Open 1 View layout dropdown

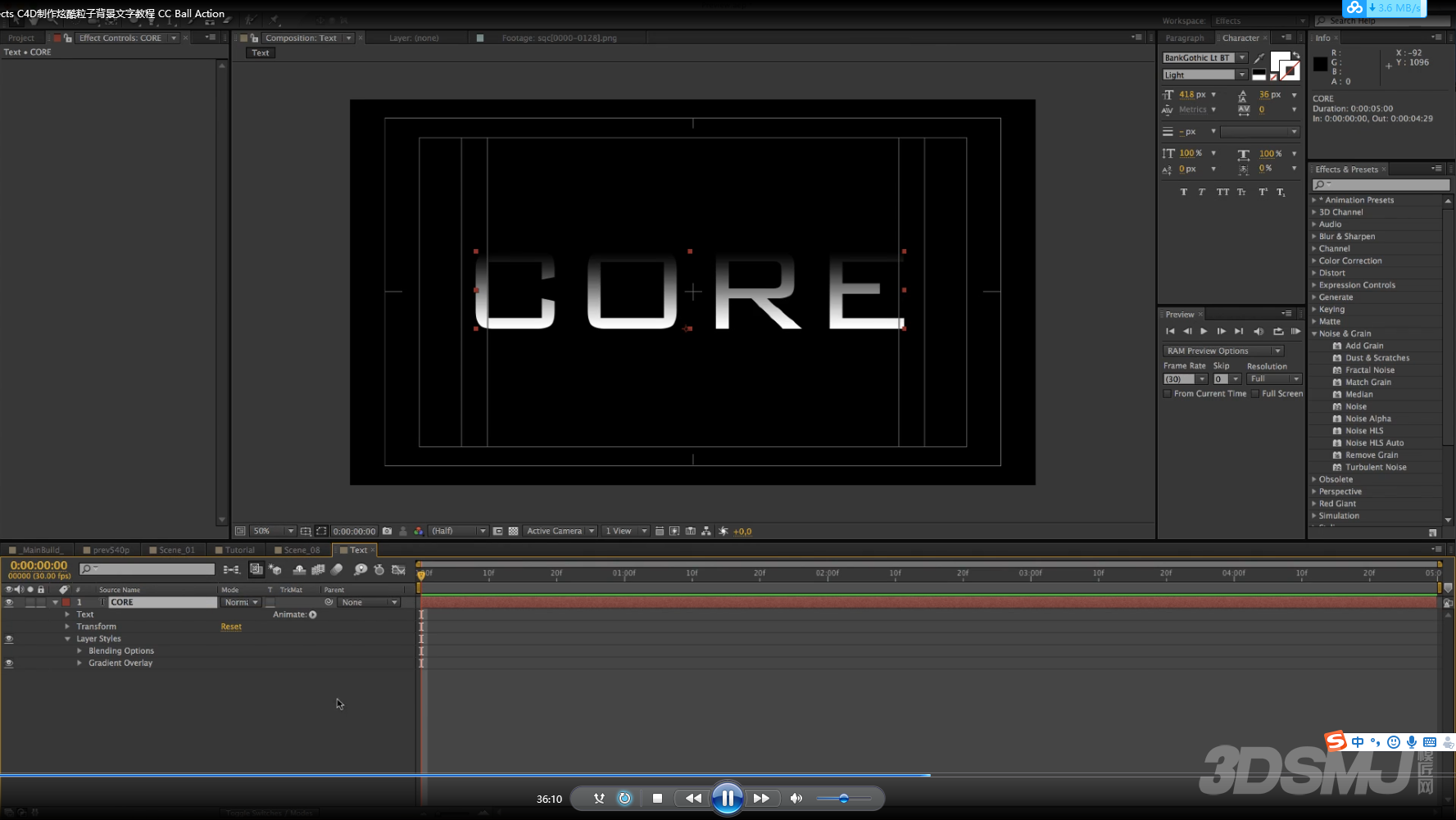click(626, 531)
